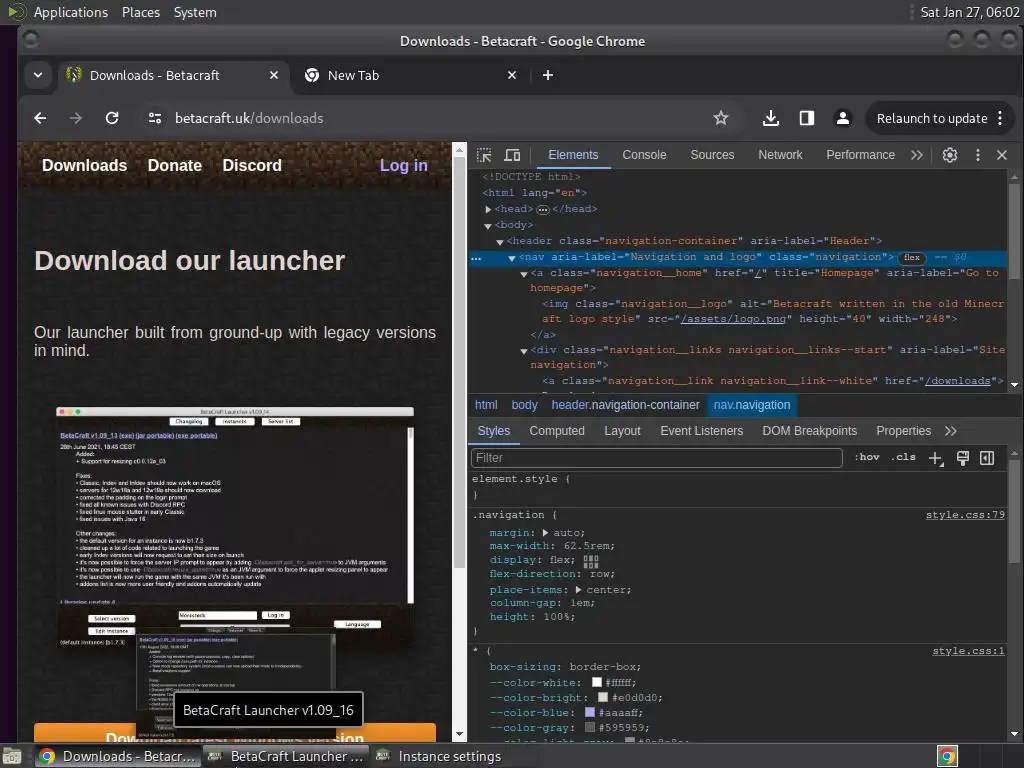This screenshot has height=768, width=1024.
Task: Show more DevTools tabs chevron
Action: pos(917,155)
